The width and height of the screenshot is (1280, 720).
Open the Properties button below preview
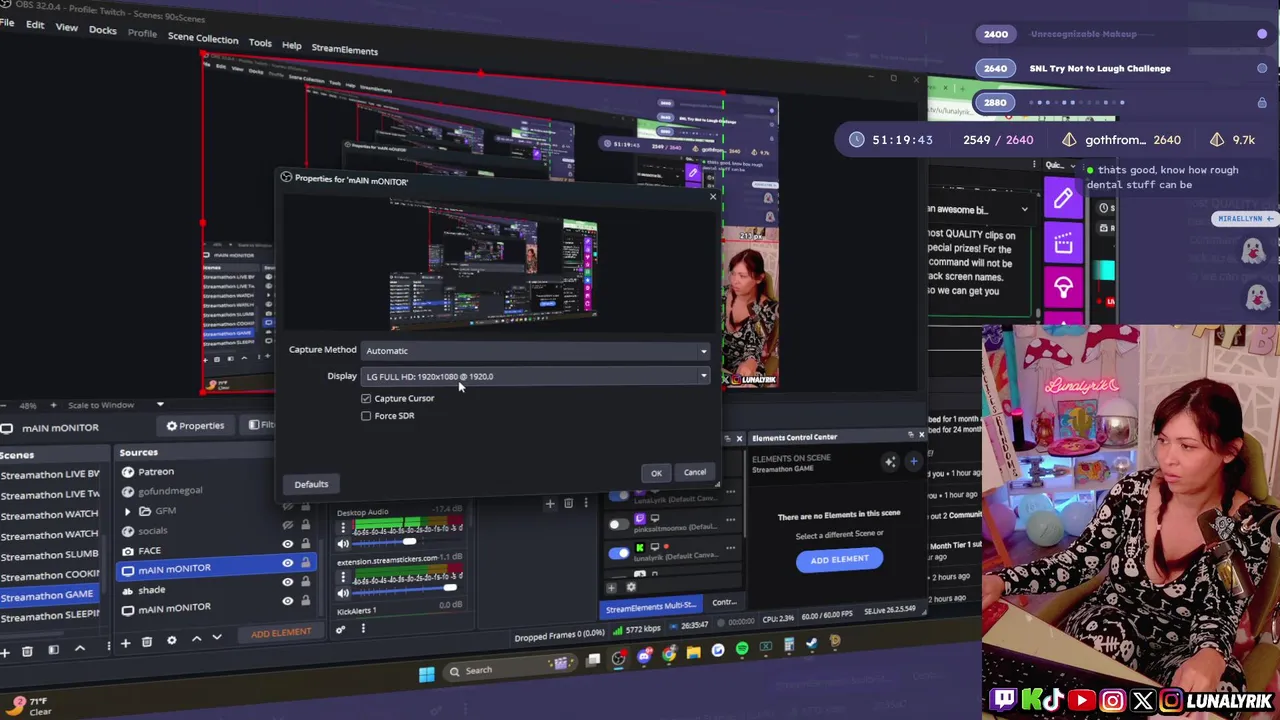tap(195, 426)
